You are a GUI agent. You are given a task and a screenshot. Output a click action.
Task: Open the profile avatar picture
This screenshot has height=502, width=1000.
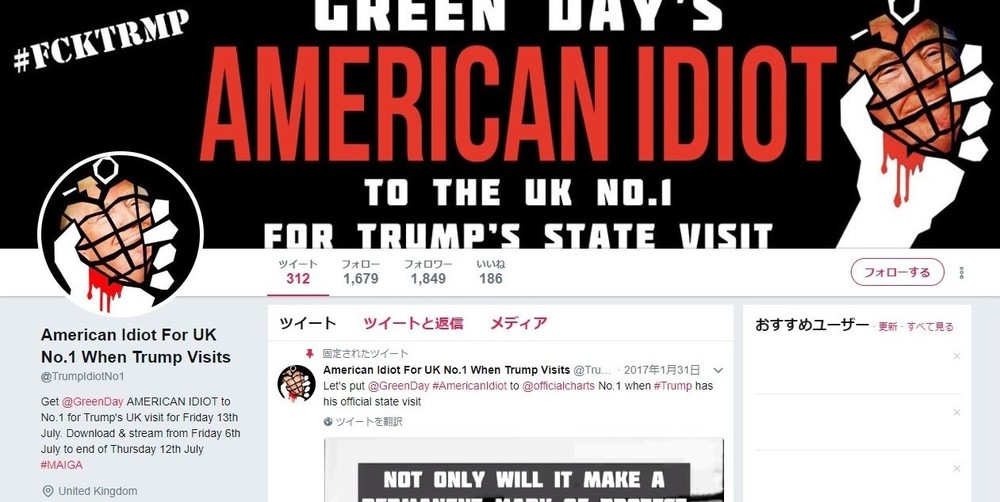pyautogui.click(x=121, y=234)
